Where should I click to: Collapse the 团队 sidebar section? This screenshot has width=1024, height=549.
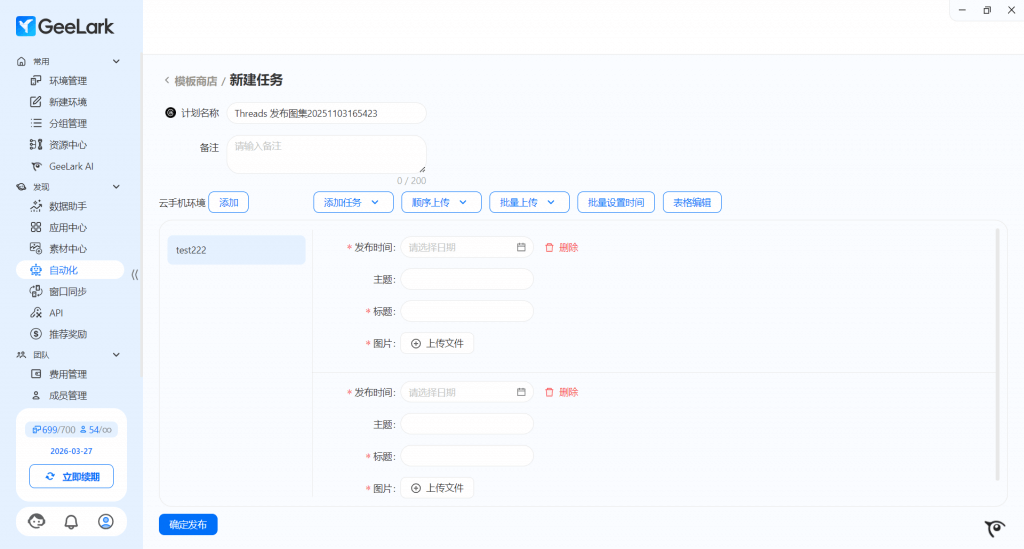click(116, 354)
